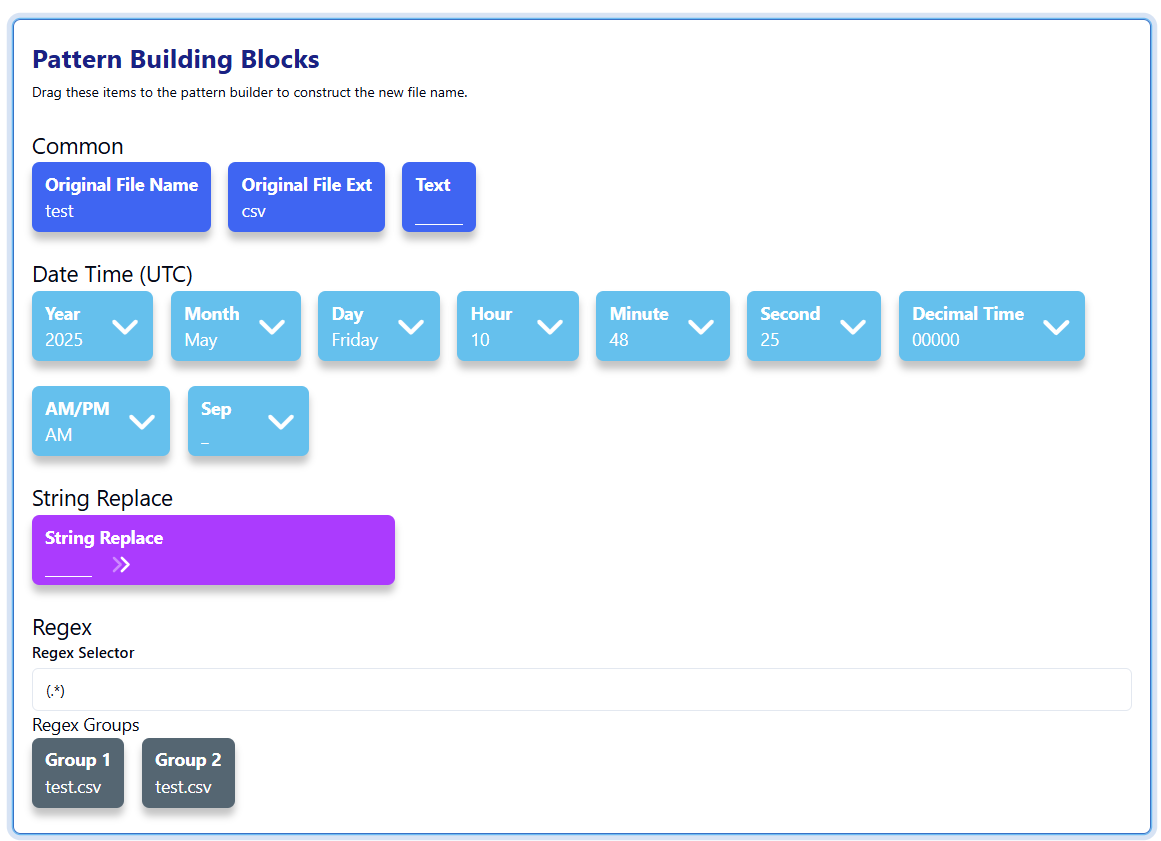Open the Month block chevron dropdown
Viewport: 1161px width, 841px height.
click(x=272, y=327)
